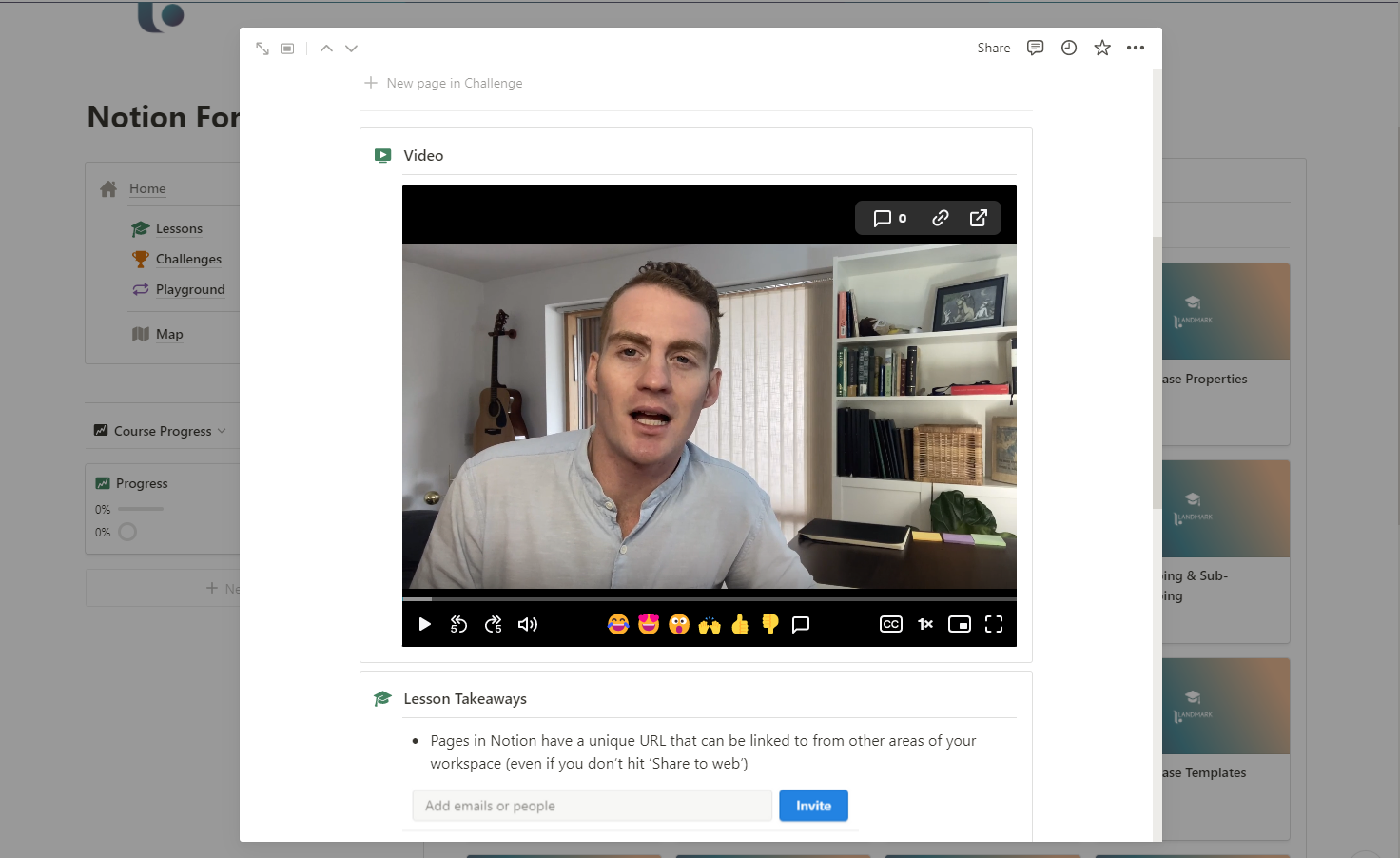This screenshot has width=1400, height=858.
Task: Open the Challenges page in the sidebar
Action: pyautogui.click(x=188, y=258)
